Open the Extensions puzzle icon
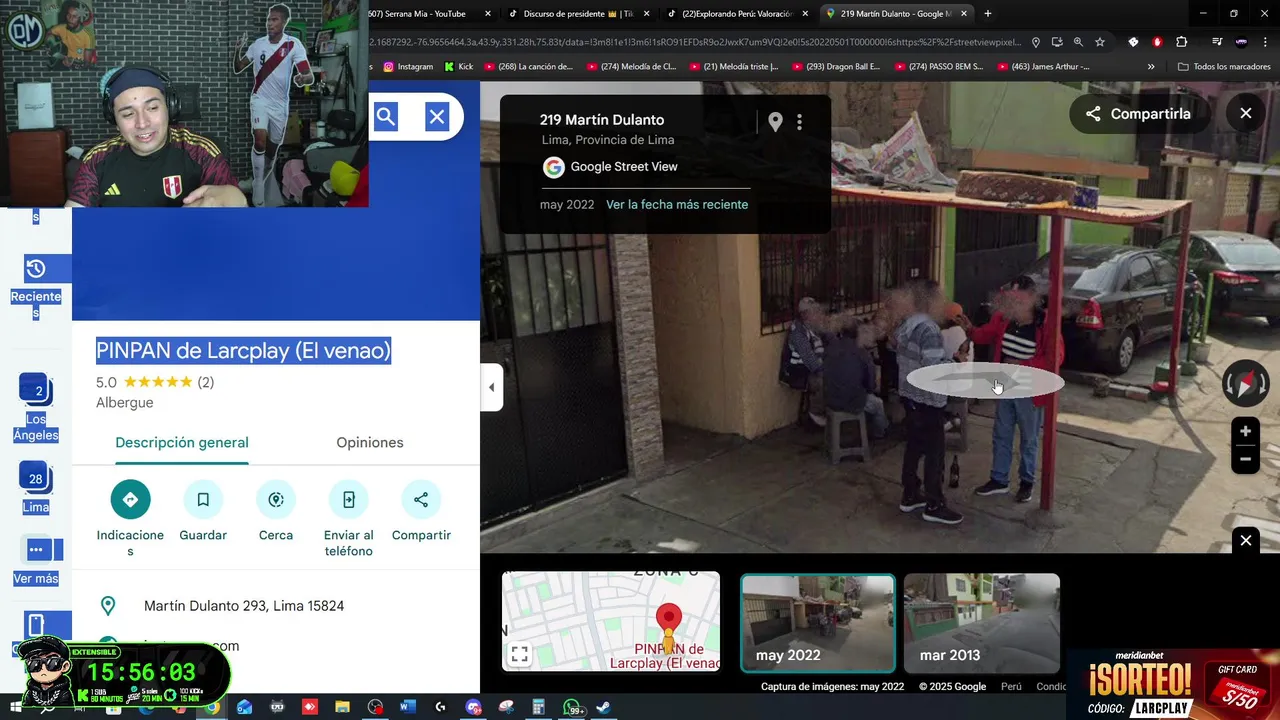Image resolution: width=1280 pixels, height=720 pixels. 1182,42
